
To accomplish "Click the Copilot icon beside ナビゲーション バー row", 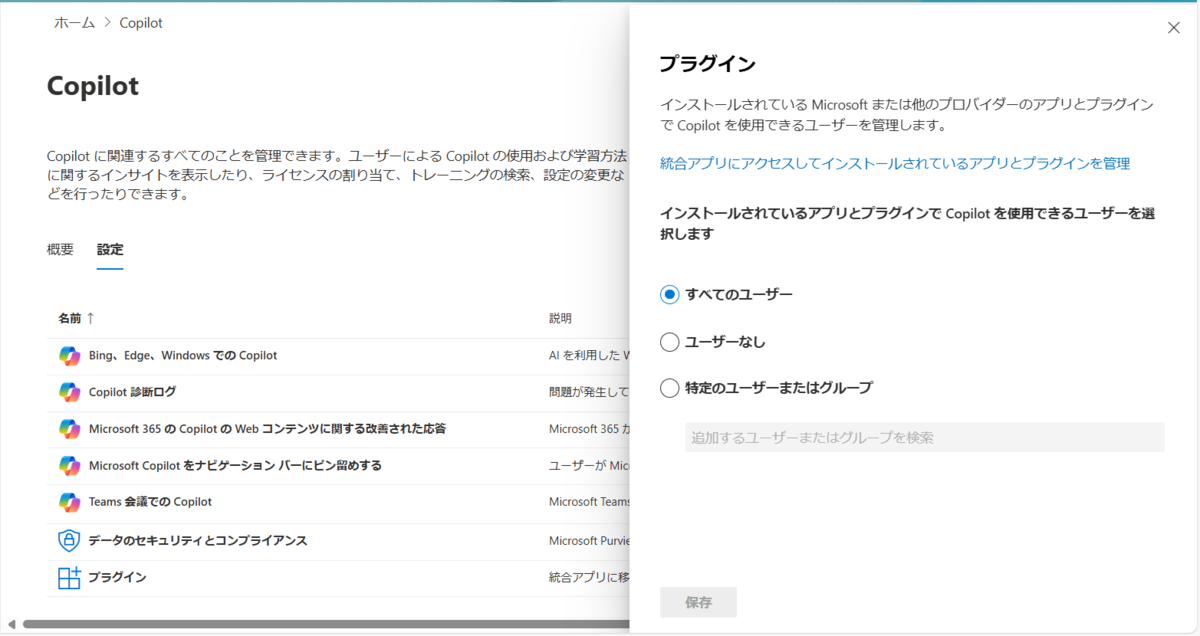I will (69, 465).
